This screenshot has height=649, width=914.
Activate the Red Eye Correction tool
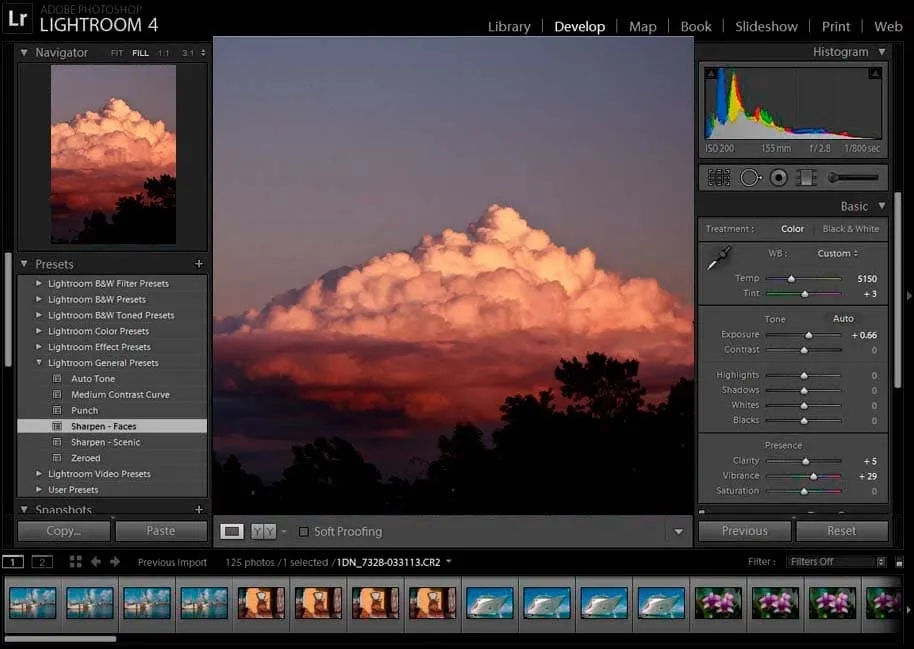pyautogui.click(x=778, y=178)
